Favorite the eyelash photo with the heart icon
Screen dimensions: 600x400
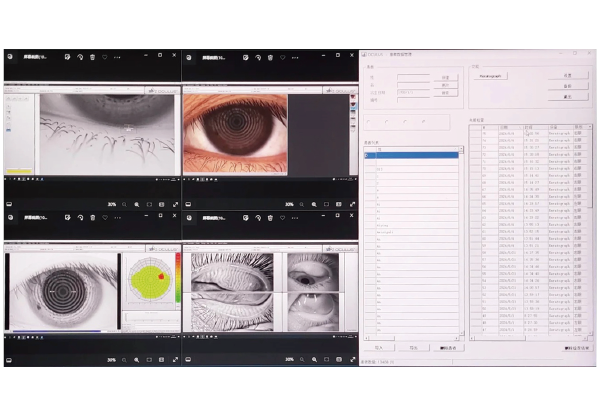(104, 57)
